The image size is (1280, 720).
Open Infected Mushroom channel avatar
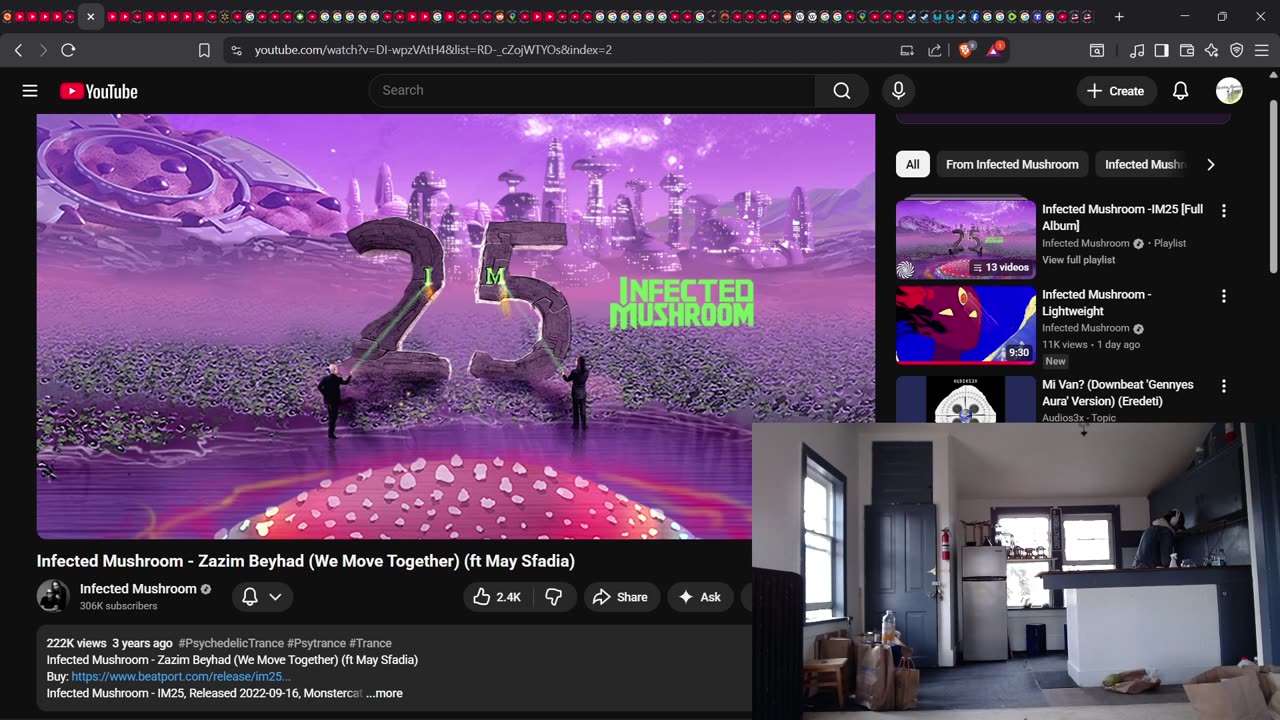(x=53, y=596)
